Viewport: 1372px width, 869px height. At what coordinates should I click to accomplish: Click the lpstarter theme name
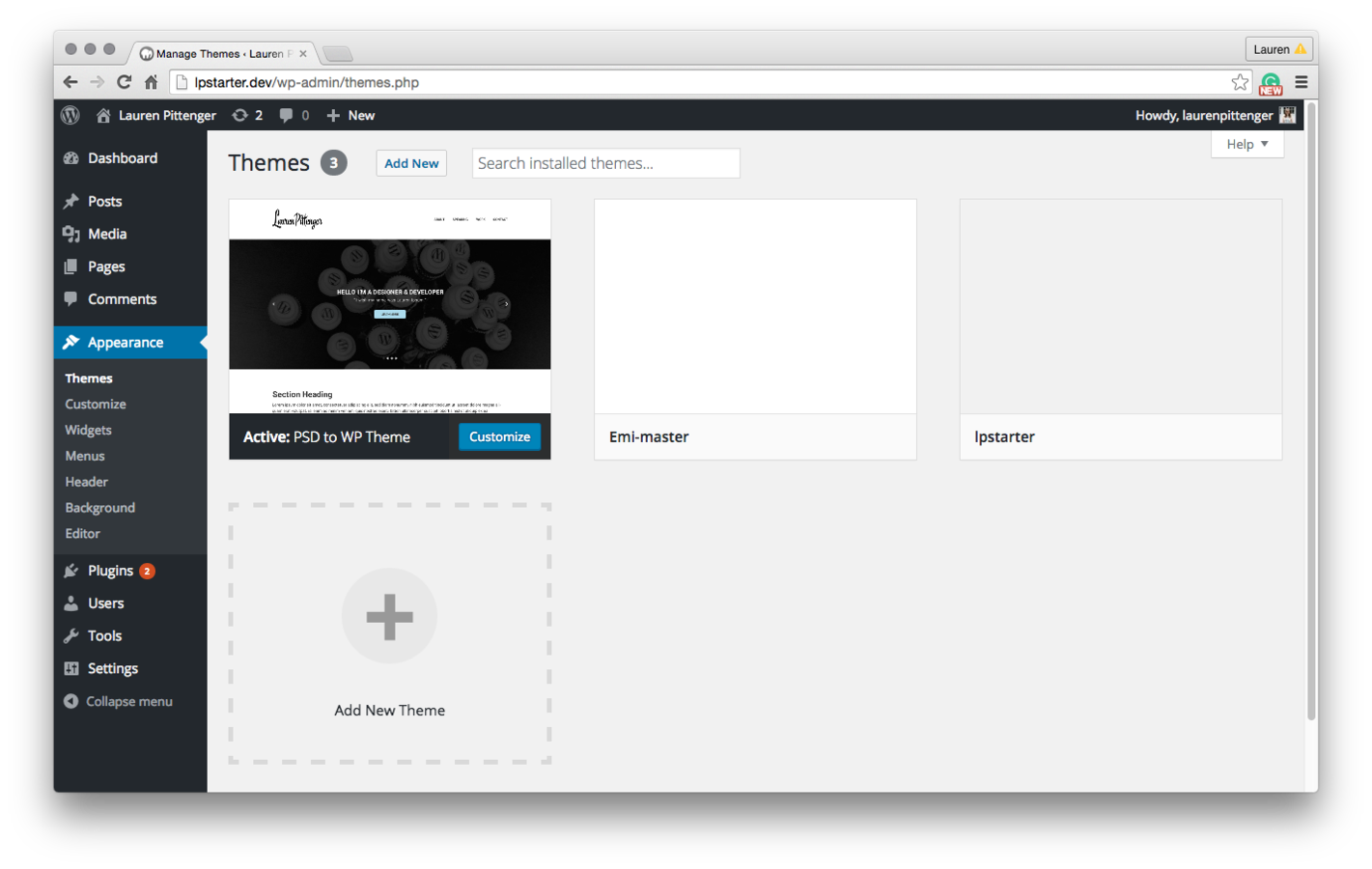coord(1004,436)
